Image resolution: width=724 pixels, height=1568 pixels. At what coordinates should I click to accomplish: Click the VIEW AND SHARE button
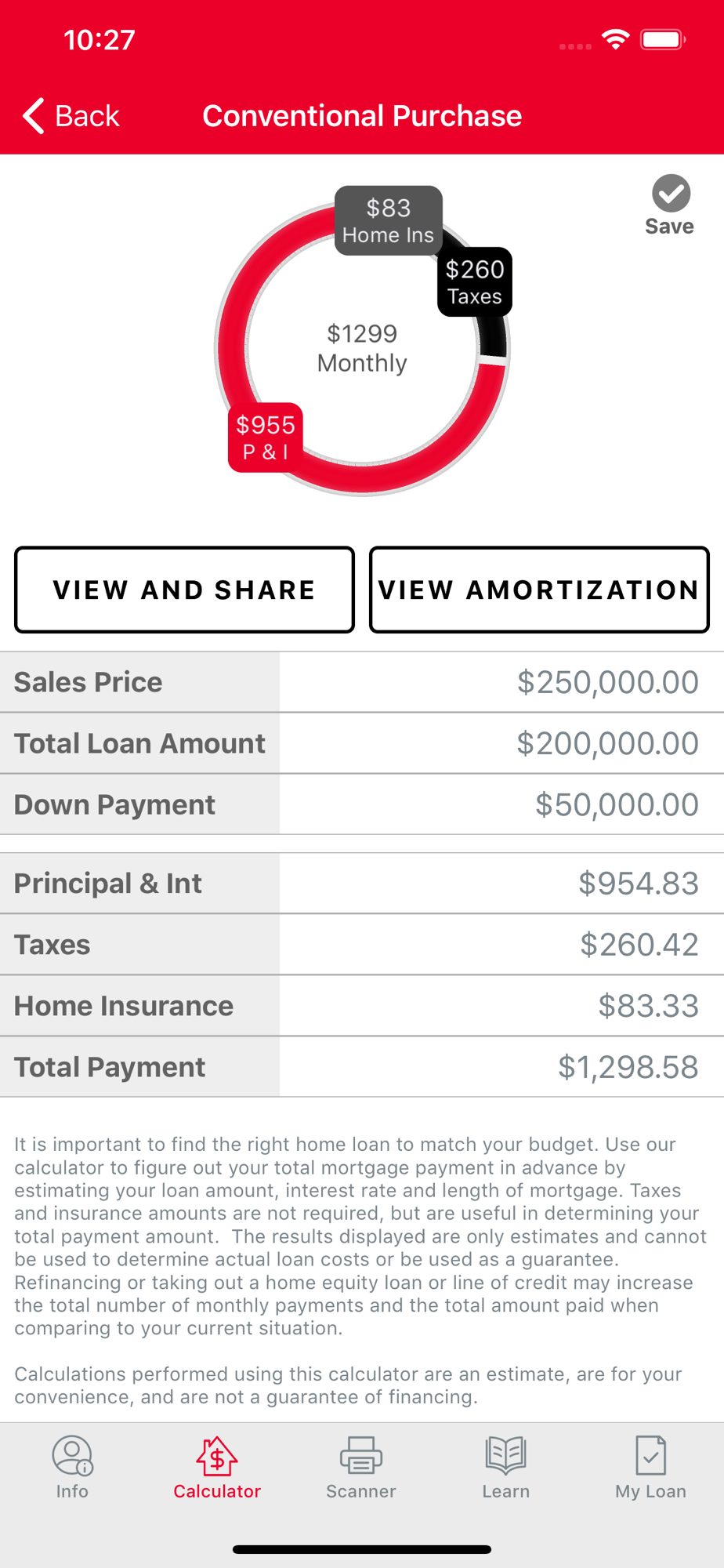pos(184,590)
